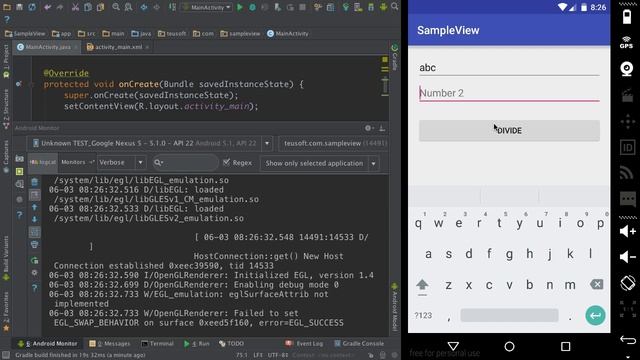Screen dimensions: 640x360
Task: Open the Show only selected application dropdown
Action: click(x=320, y=163)
